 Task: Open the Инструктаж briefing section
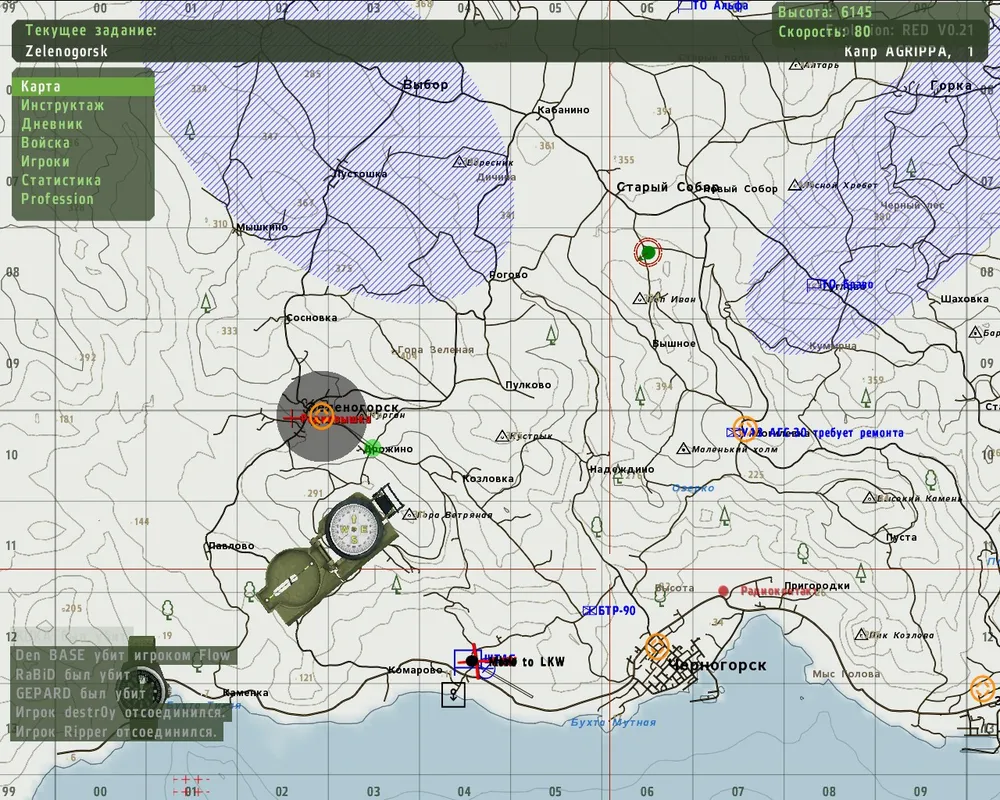[x=62, y=105]
